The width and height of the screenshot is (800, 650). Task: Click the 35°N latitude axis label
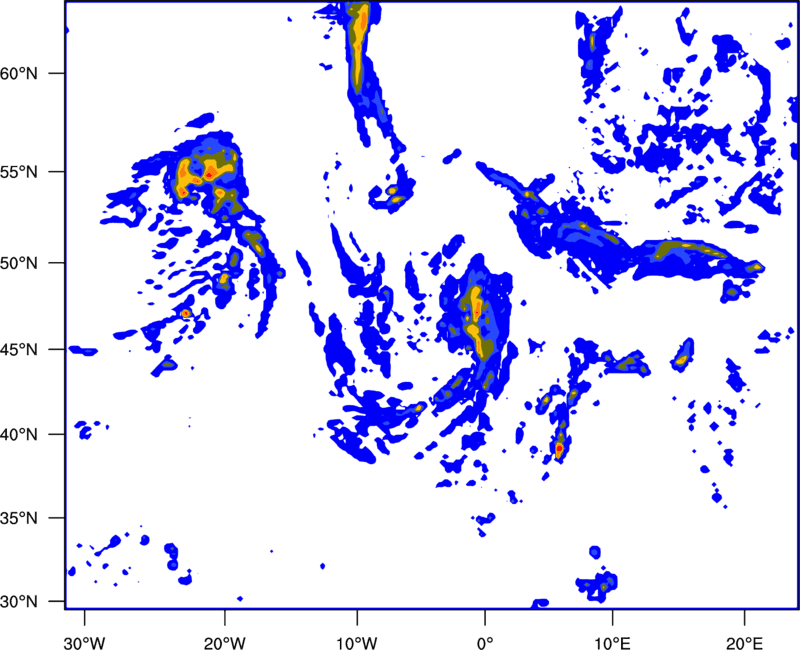19,519
